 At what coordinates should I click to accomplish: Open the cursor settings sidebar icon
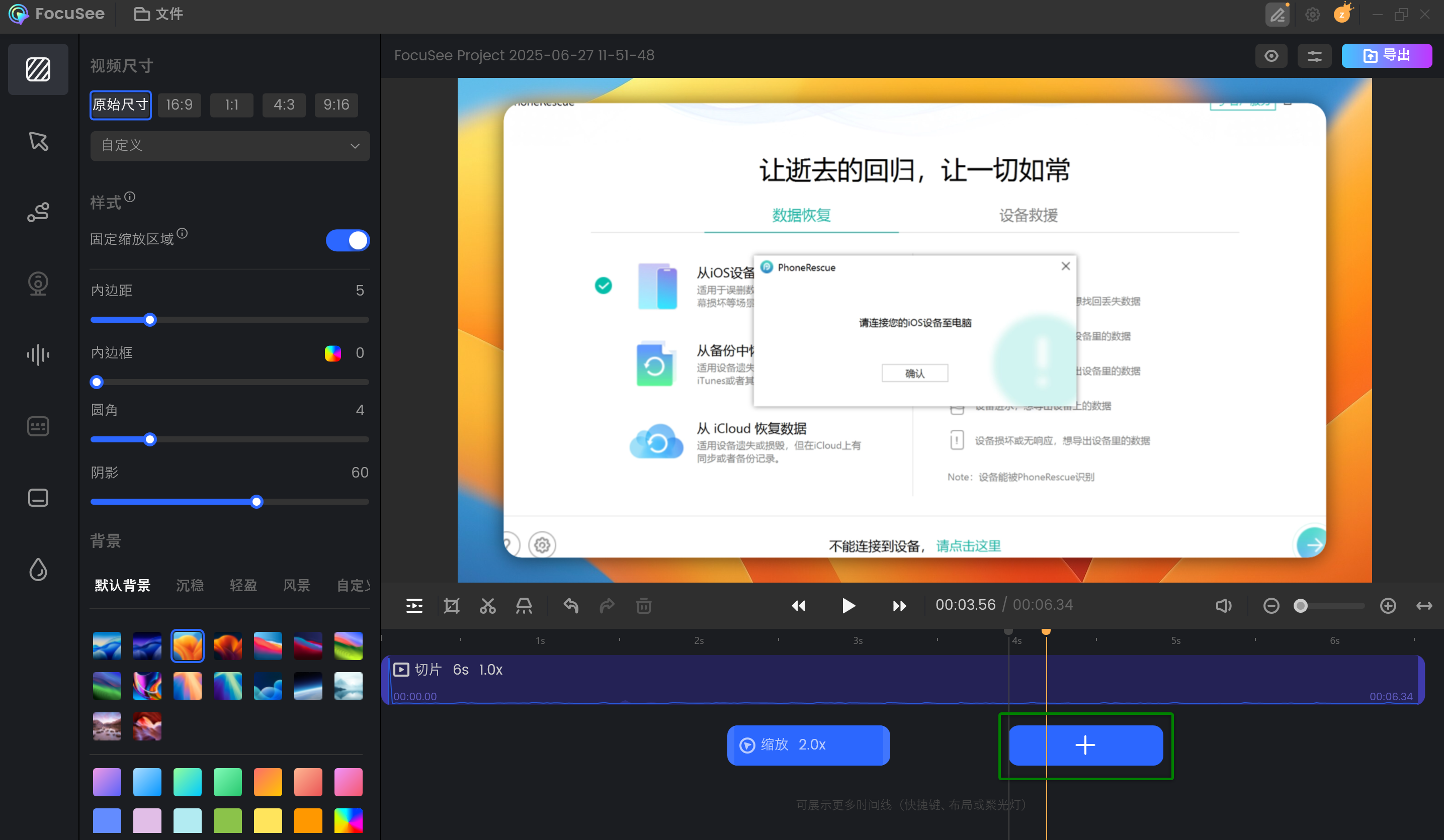pyautogui.click(x=38, y=141)
